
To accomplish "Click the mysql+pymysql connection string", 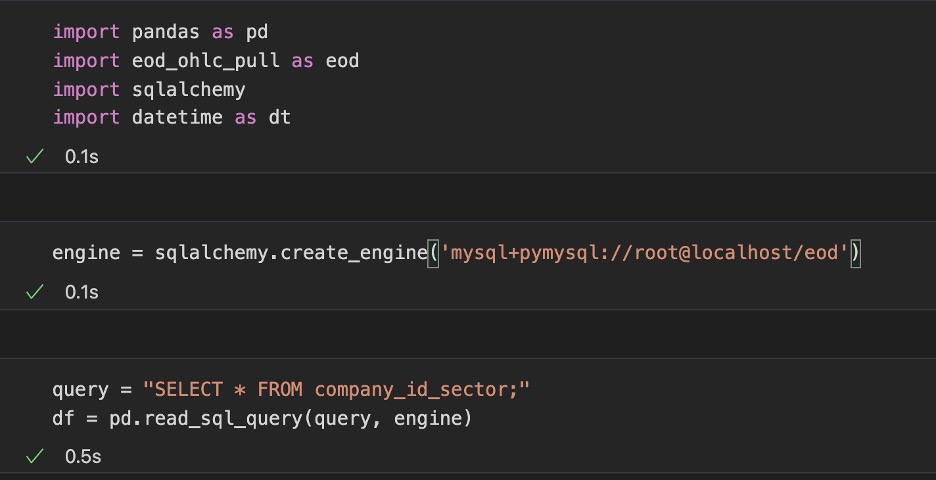I will (x=645, y=253).
